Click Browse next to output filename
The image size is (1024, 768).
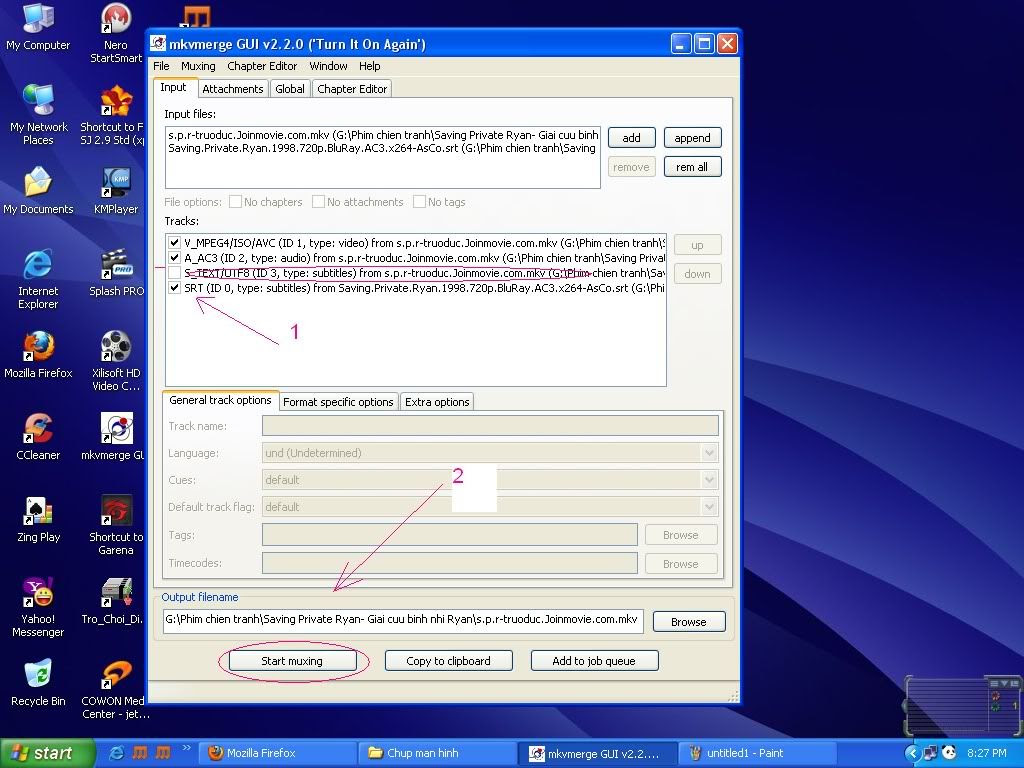(x=688, y=622)
